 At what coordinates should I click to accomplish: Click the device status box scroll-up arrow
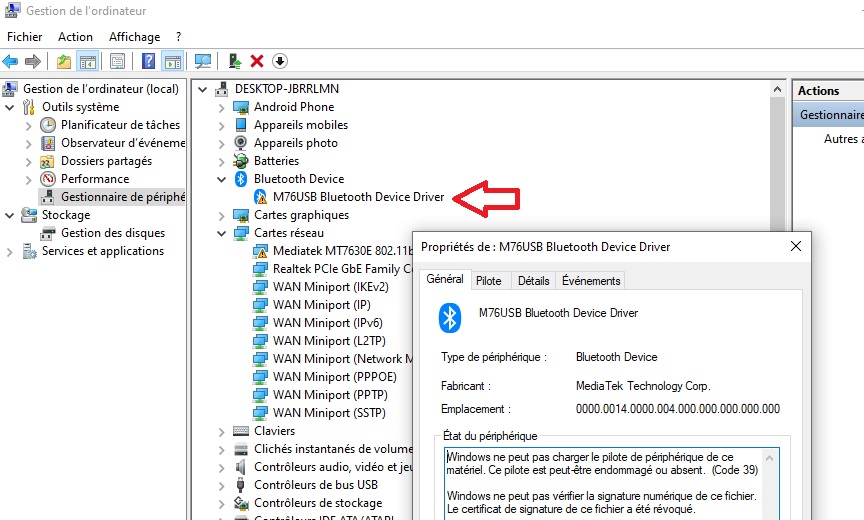click(770, 458)
